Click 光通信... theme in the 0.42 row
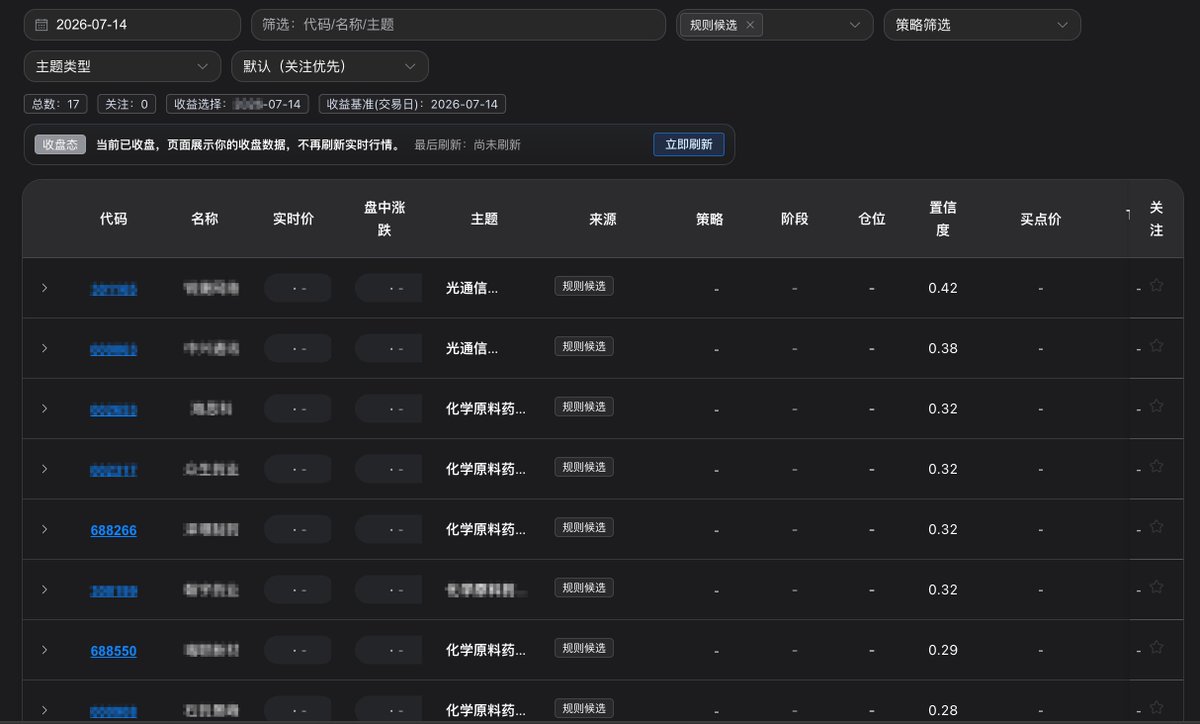The image size is (1200, 724). [472, 288]
